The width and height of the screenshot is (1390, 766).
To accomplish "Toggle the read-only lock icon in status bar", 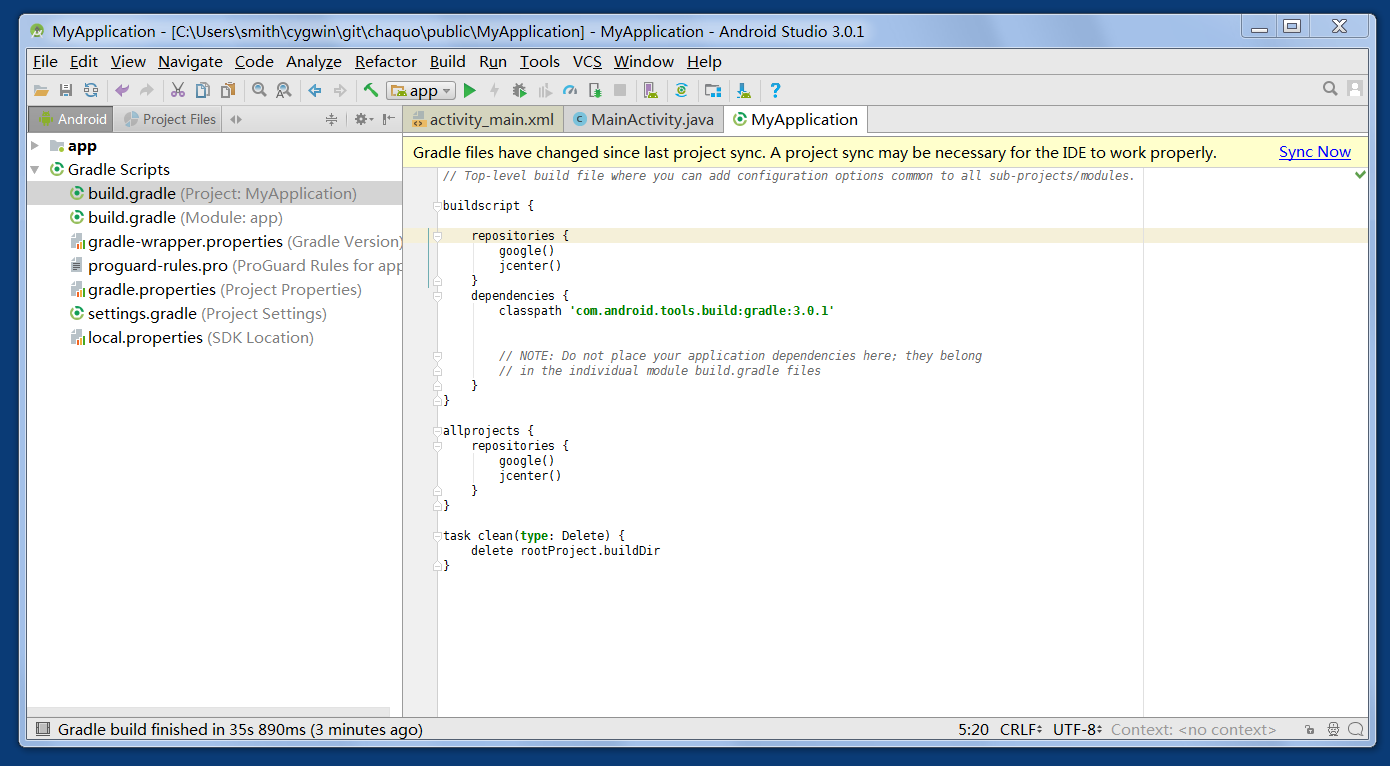I will [1310, 730].
